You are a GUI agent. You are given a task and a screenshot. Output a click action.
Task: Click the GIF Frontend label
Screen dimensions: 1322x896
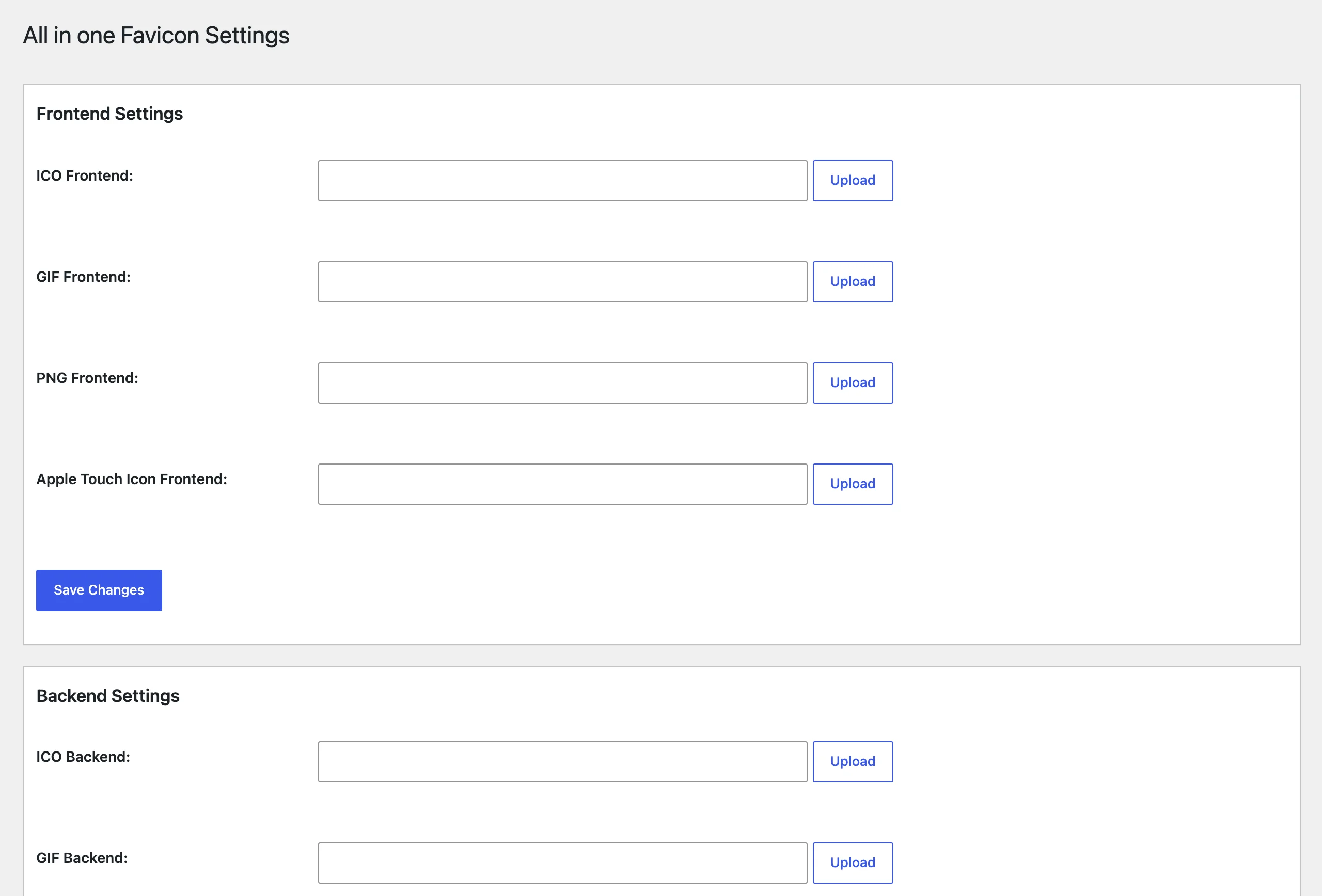click(84, 277)
